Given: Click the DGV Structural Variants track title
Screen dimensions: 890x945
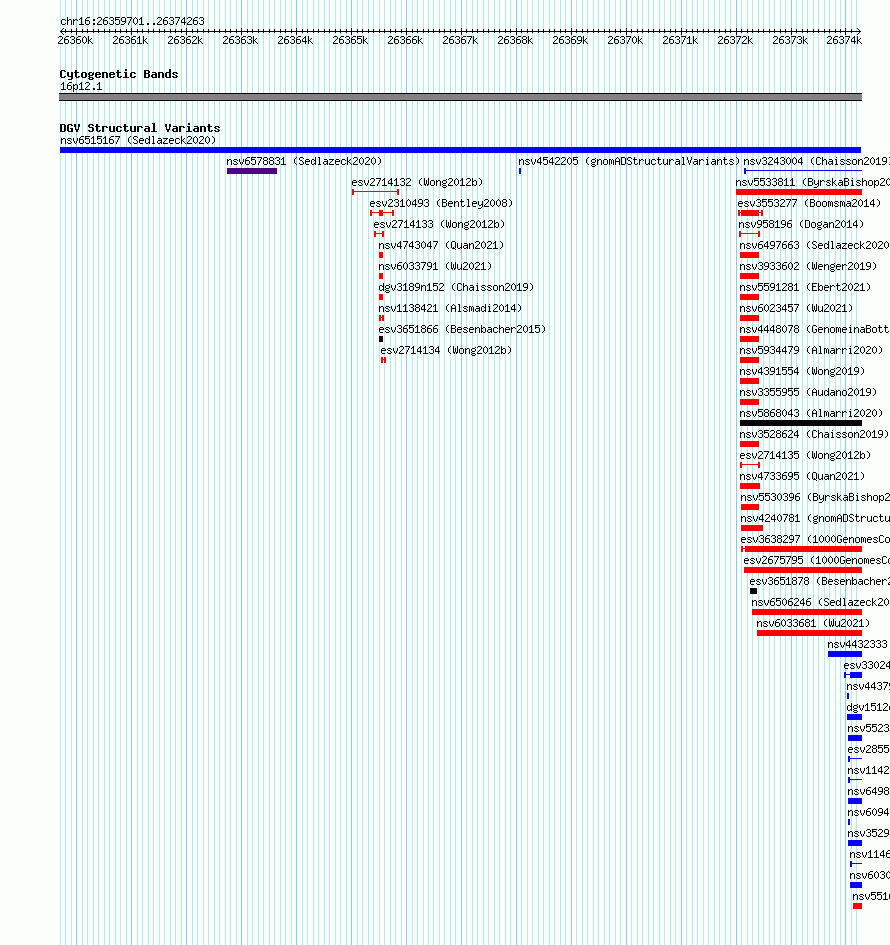Looking at the screenshot, I should tap(140, 128).
